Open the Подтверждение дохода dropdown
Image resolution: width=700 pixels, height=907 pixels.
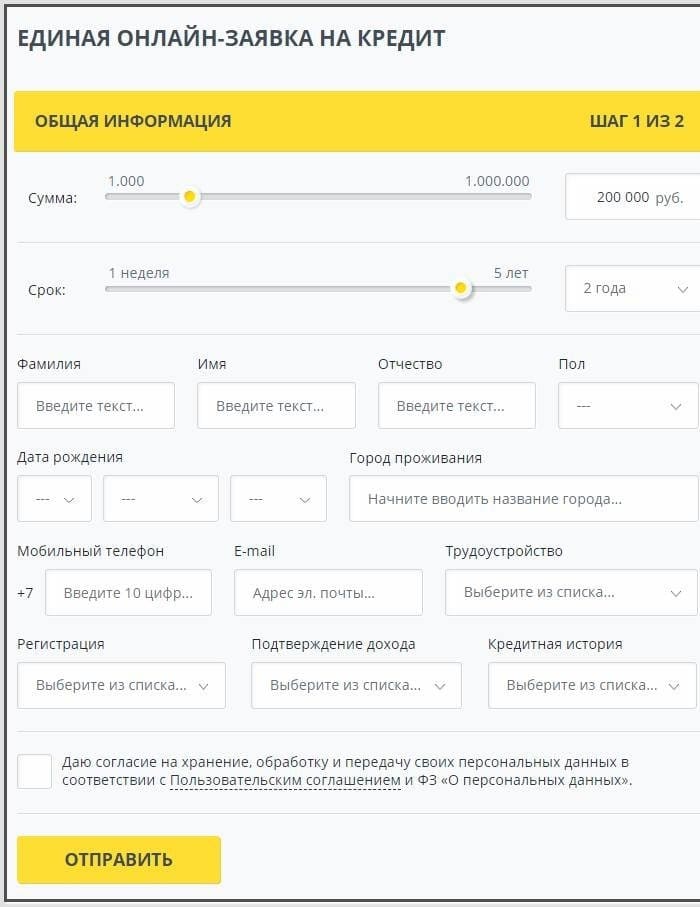coord(356,686)
